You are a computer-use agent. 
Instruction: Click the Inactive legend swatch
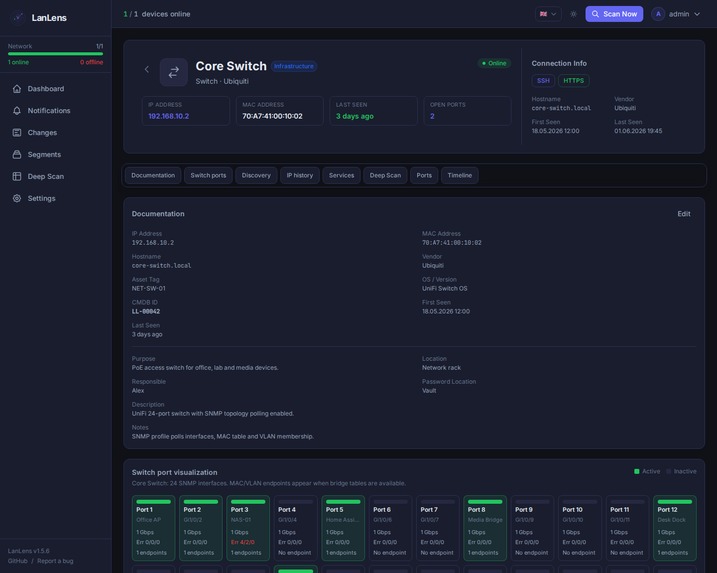668,471
